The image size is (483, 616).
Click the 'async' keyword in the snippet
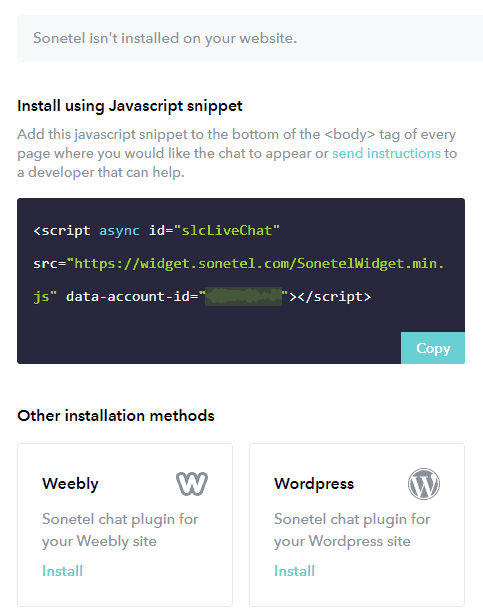(119, 231)
